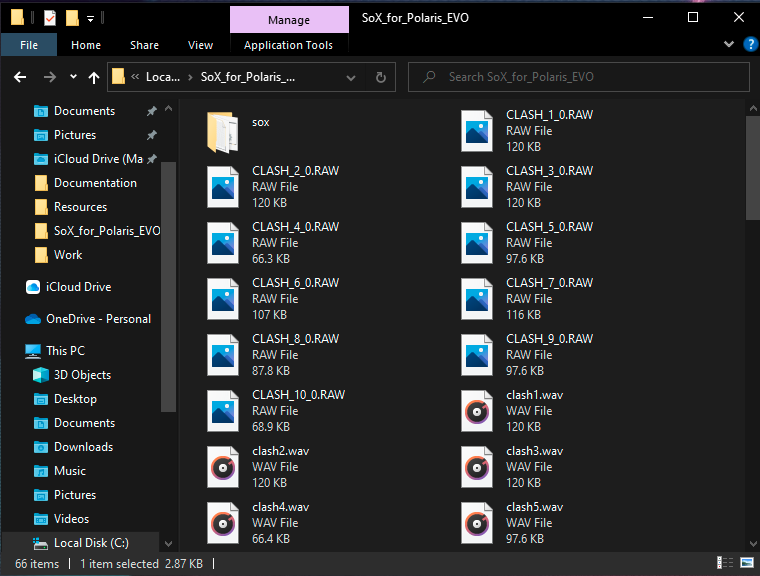This screenshot has height=576, width=760.
Task: Unpin Documents from Quick access
Action: click(x=151, y=111)
